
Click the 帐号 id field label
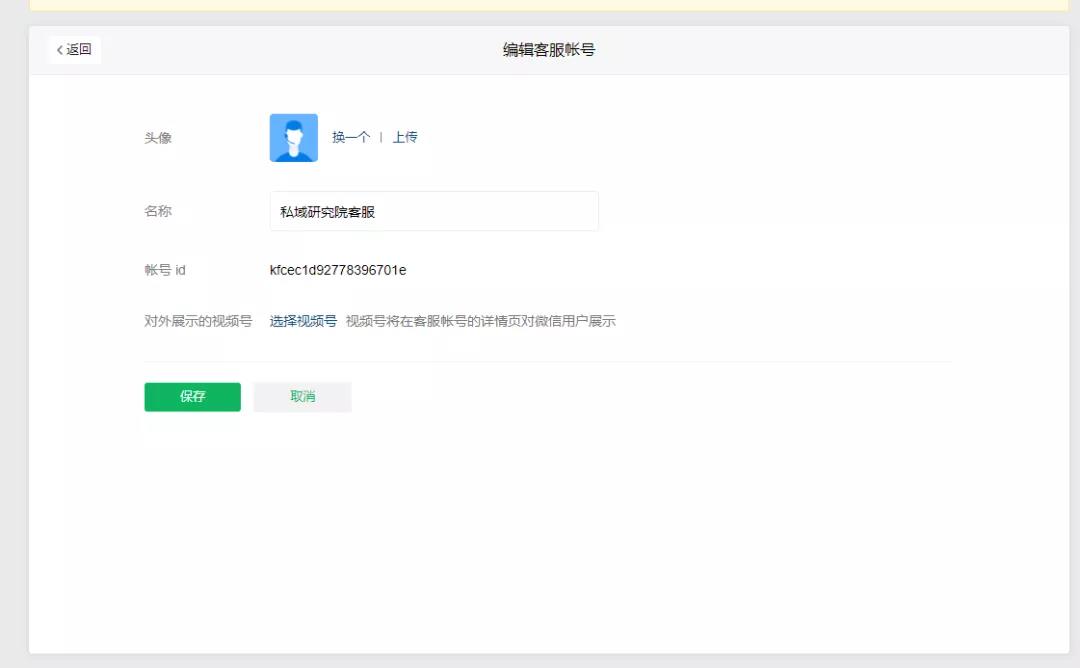point(165,271)
